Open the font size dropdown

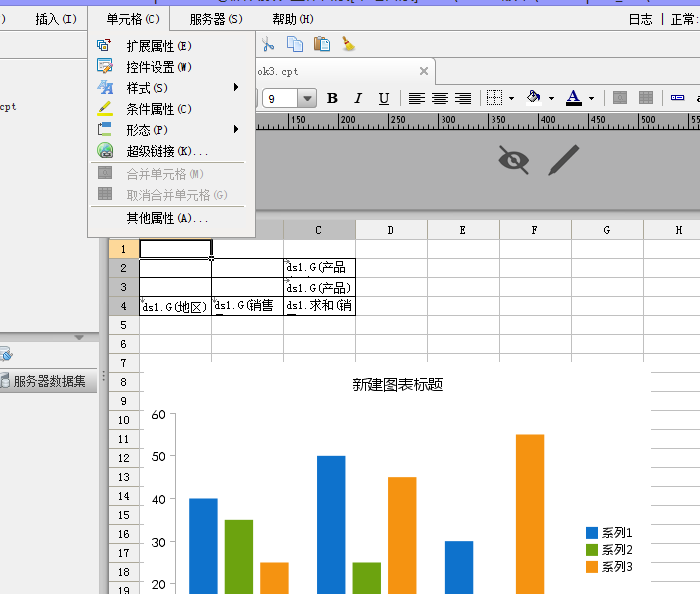306,98
